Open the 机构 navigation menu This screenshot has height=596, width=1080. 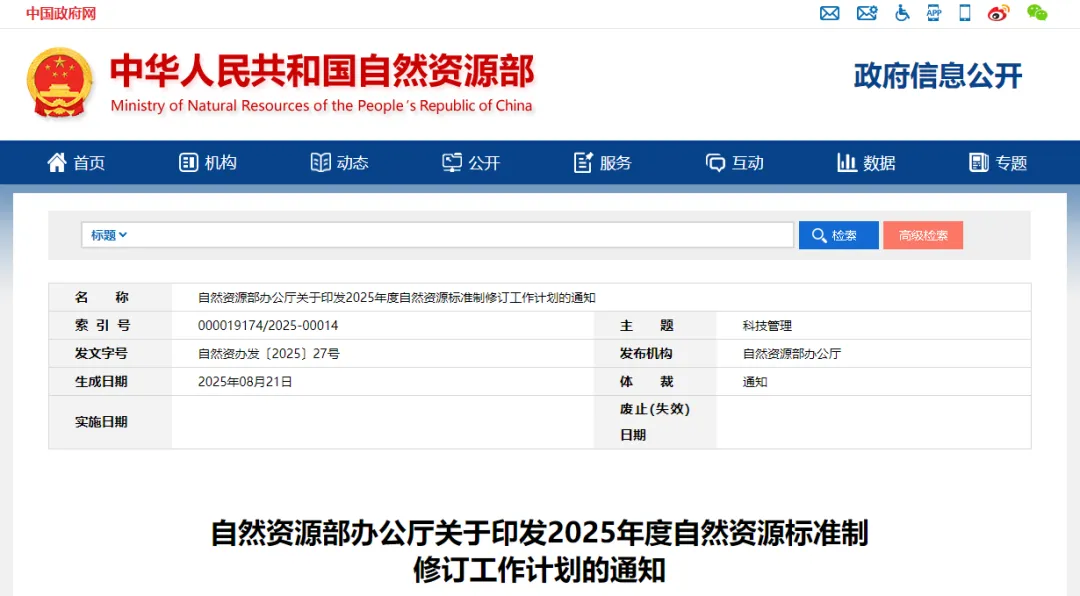208,163
